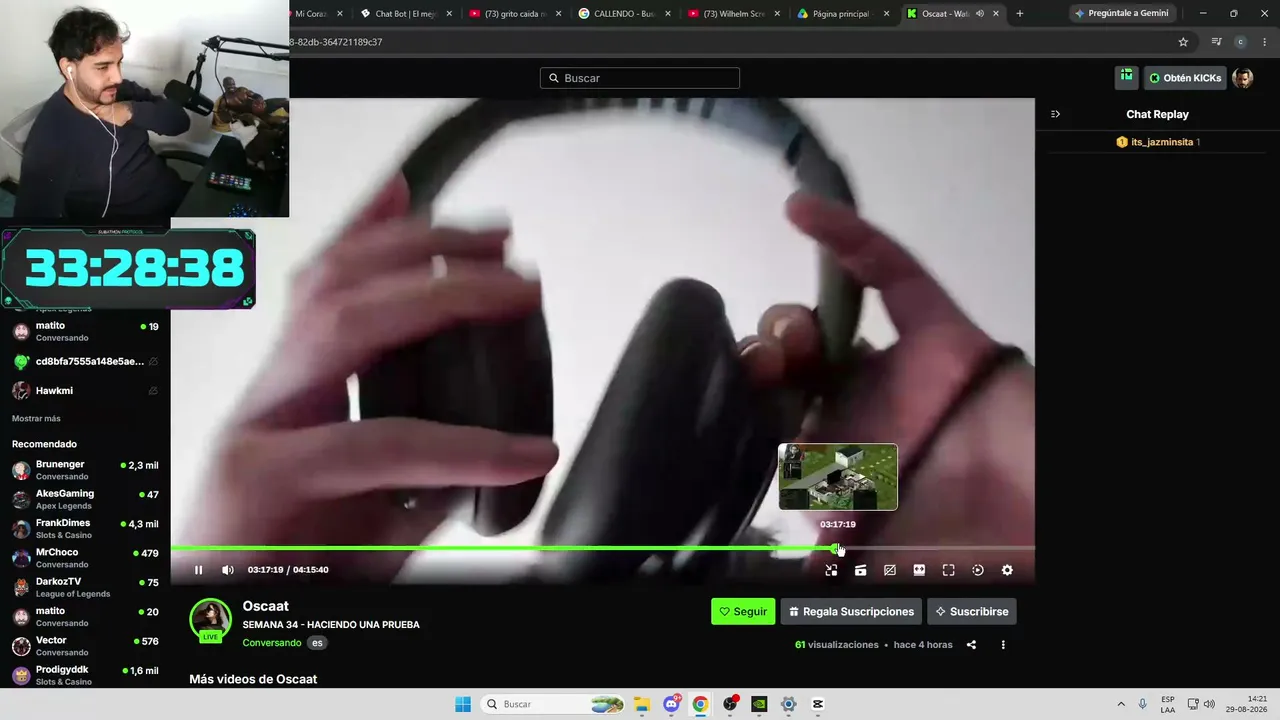Open video player settings gear

pos(1007,570)
